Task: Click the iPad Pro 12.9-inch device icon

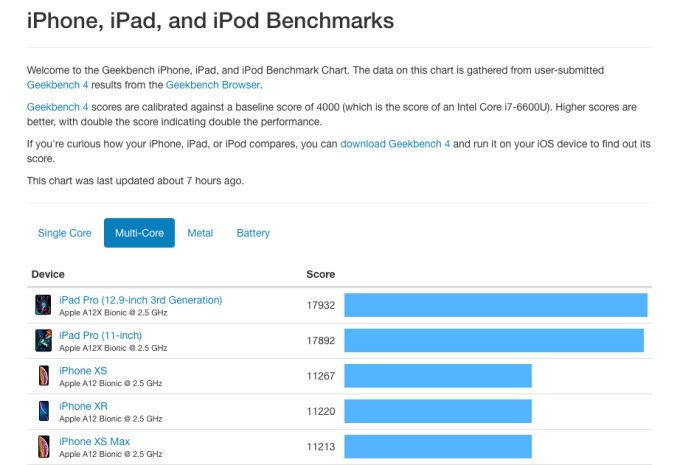Action: (43, 305)
